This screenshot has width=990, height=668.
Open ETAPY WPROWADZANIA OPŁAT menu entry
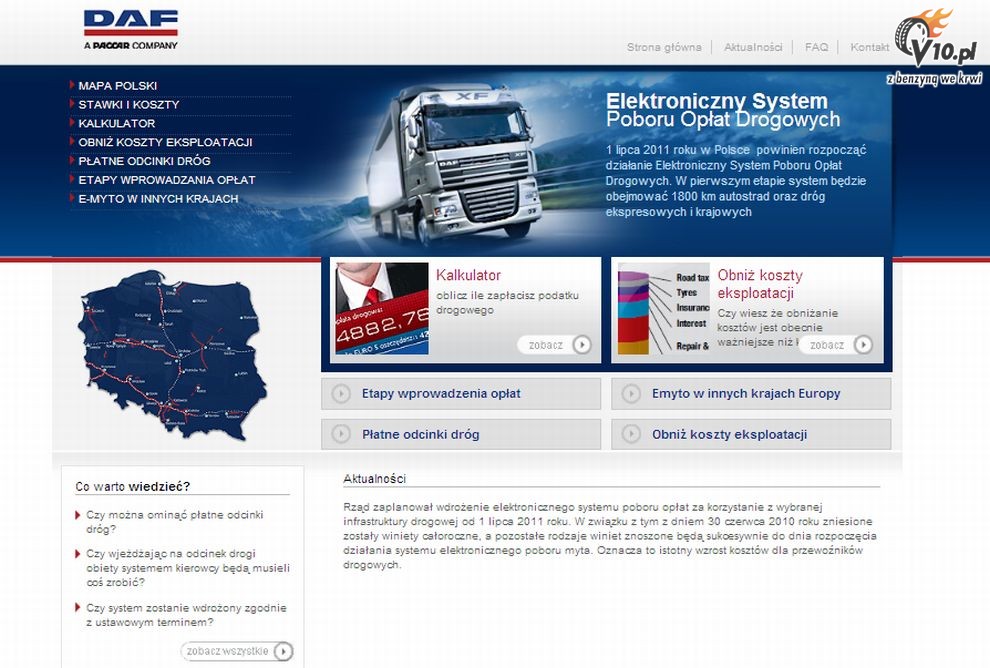(x=167, y=180)
